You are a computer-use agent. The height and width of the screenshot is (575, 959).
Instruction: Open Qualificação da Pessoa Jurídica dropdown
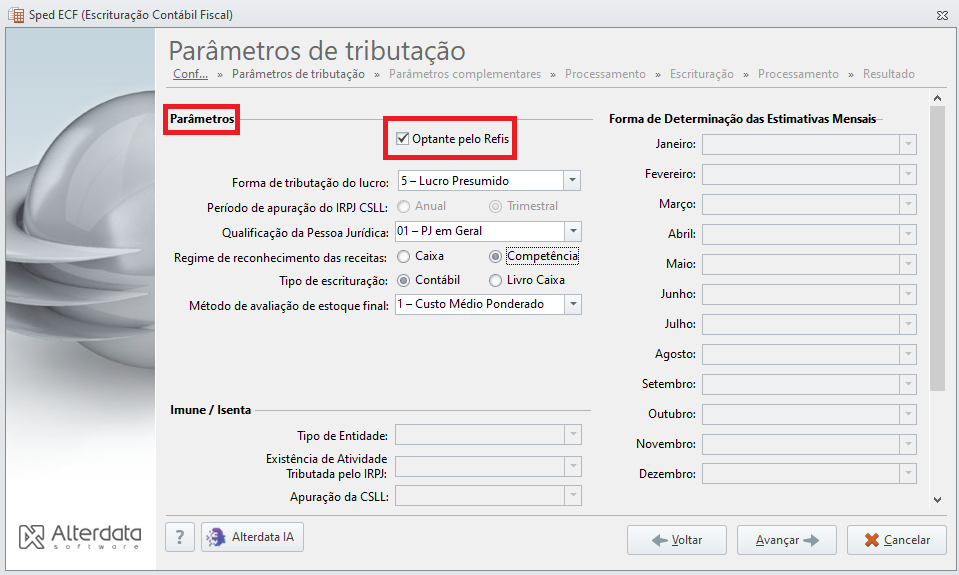tap(573, 231)
